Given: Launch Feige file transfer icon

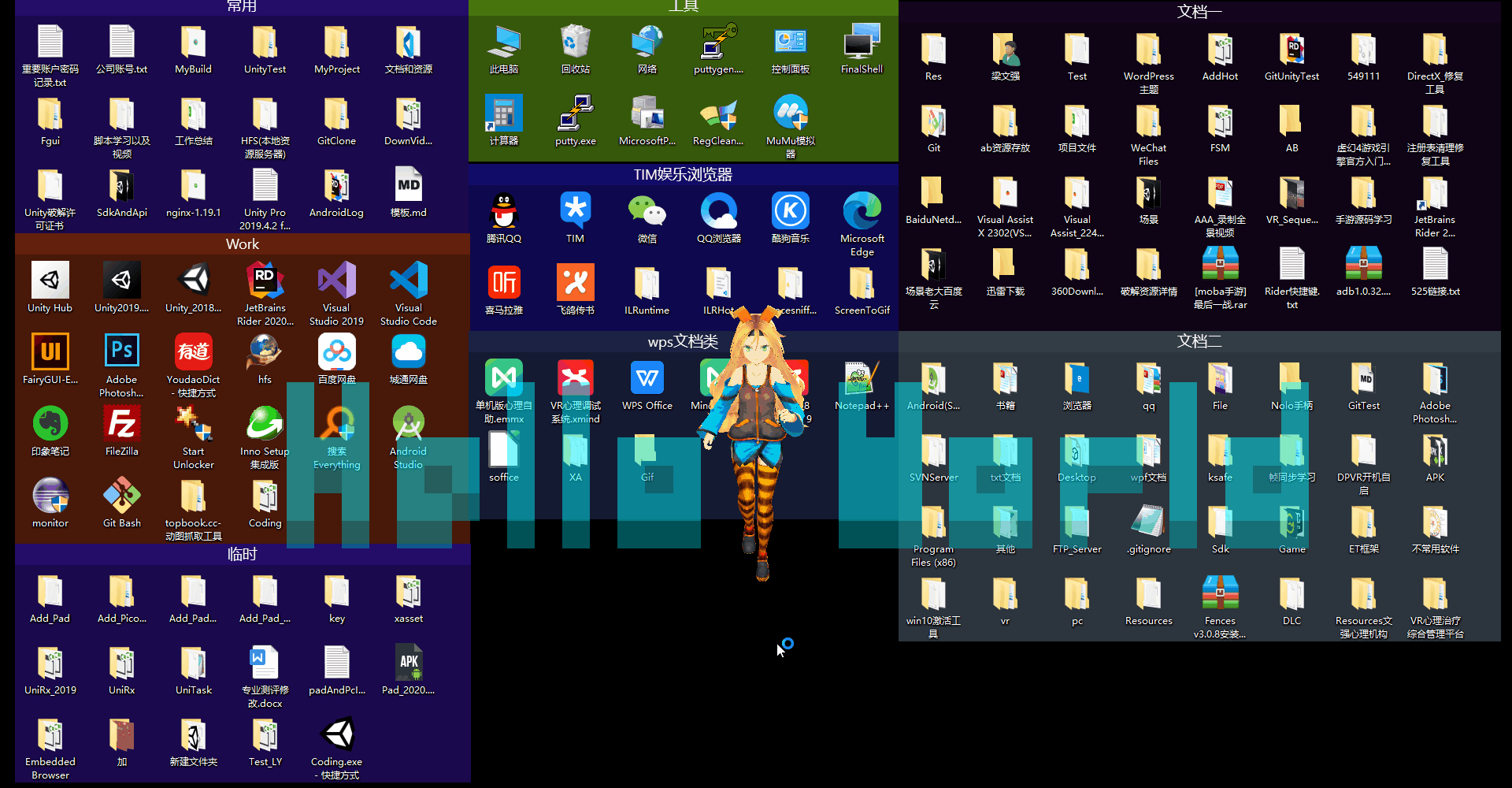Looking at the screenshot, I should [576, 290].
